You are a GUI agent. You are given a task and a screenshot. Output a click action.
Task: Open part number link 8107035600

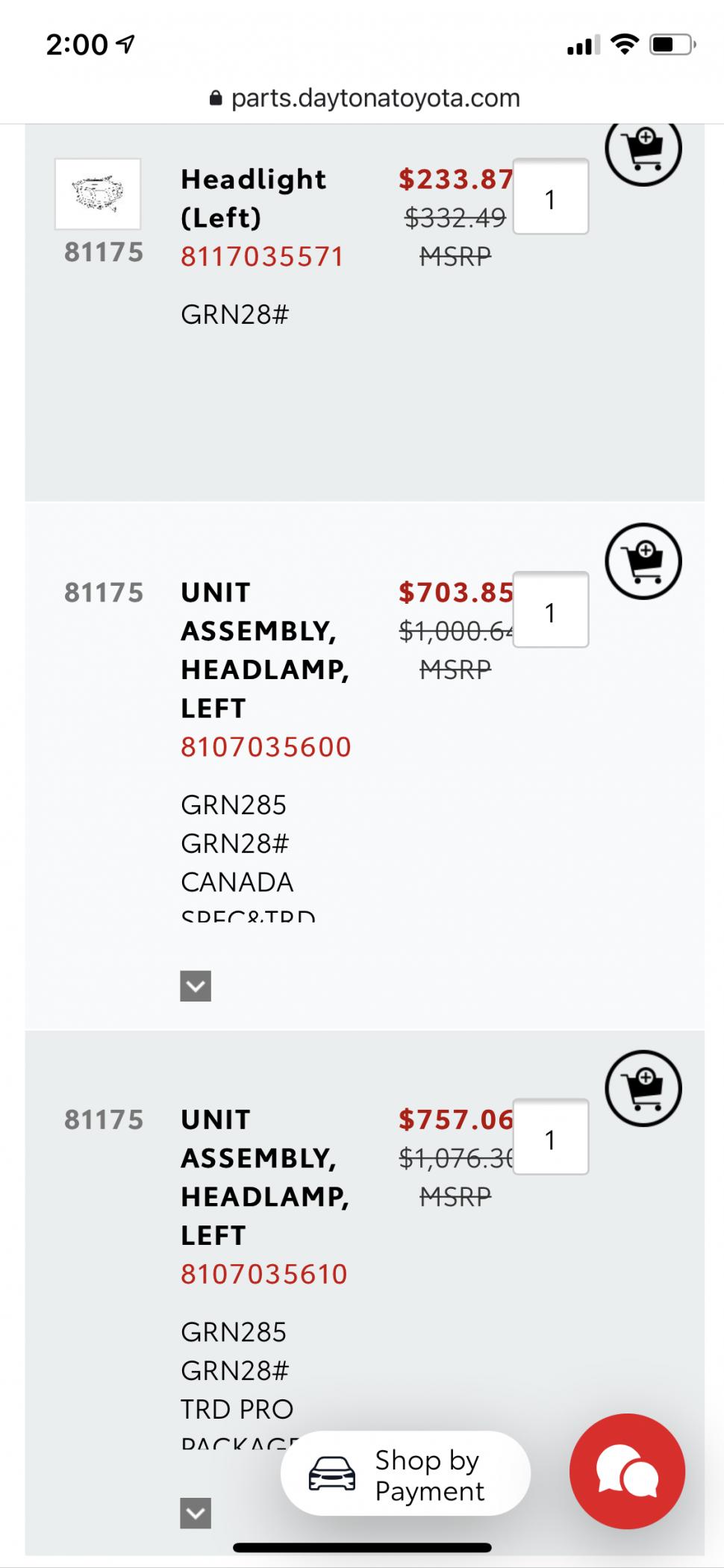coord(266,747)
